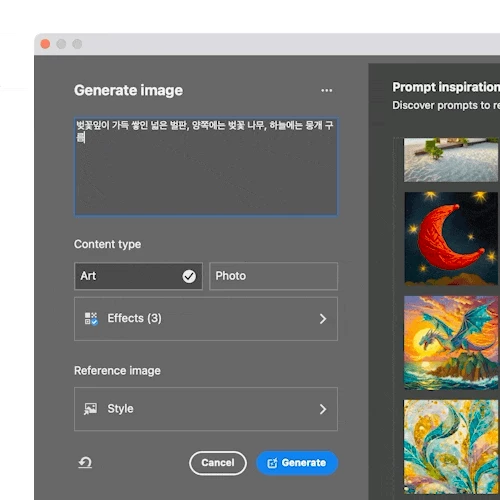The height and width of the screenshot is (500, 500).
Task: Expand the Style chevron arrow
Action: 323,409
